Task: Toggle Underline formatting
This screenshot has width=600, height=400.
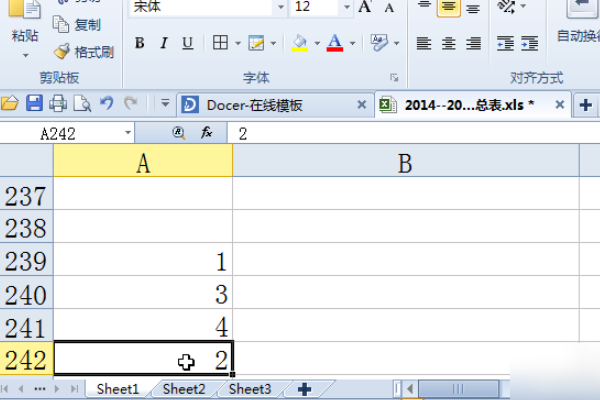Action: click(188, 43)
